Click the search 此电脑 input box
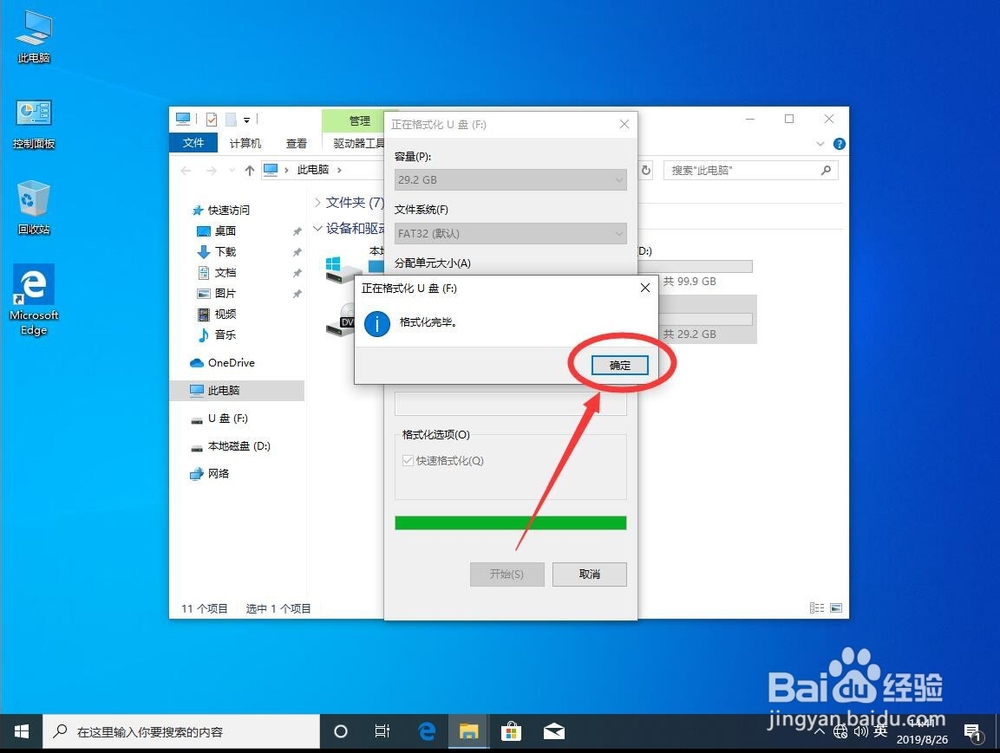 [x=751, y=170]
